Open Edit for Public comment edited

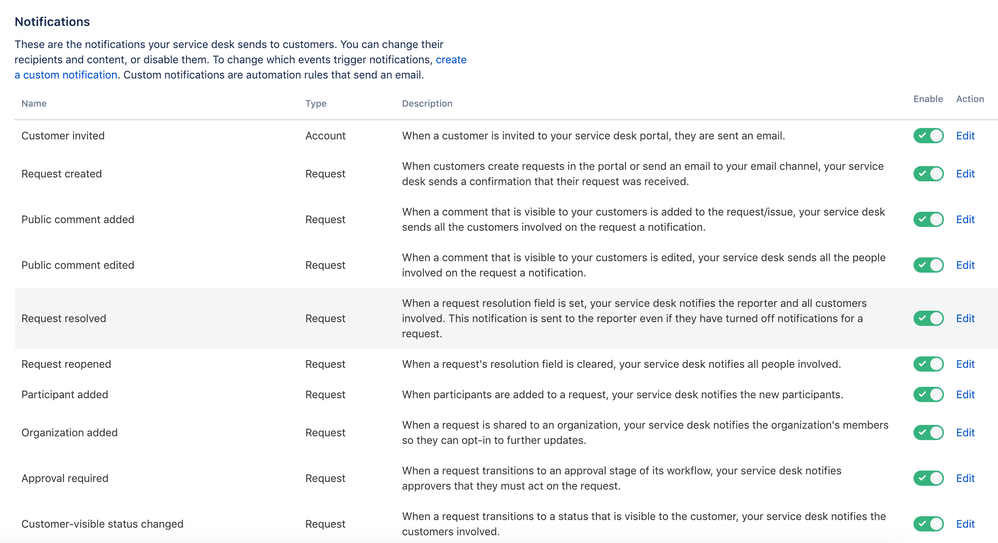(x=965, y=265)
